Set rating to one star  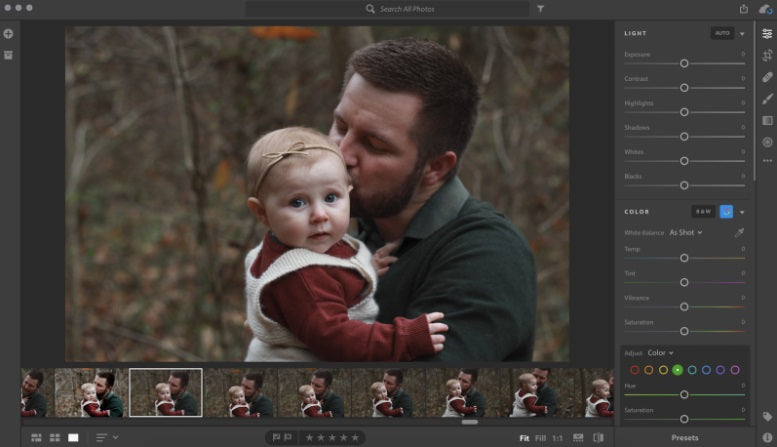pyautogui.click(x=309, y=438)
